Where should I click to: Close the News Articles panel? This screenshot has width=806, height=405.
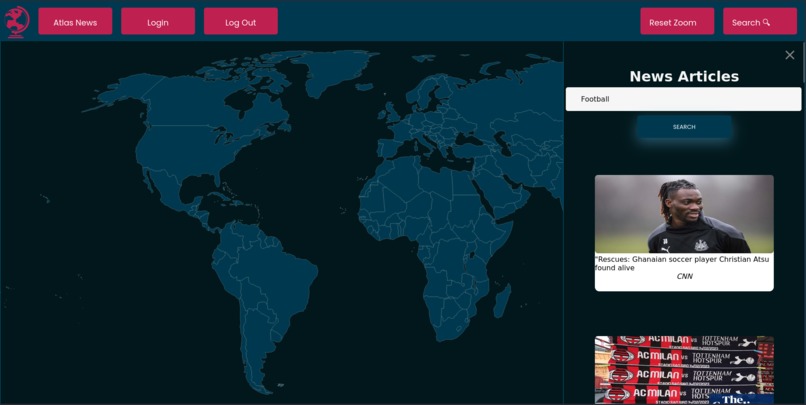coord(790,55)
